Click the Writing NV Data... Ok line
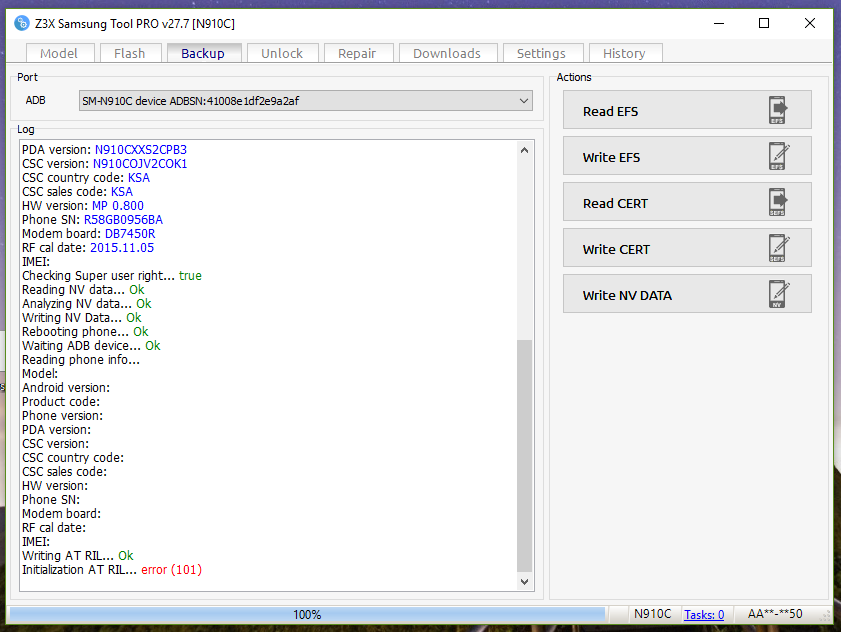This screenshot has height=632, width=841. (82, 318)
